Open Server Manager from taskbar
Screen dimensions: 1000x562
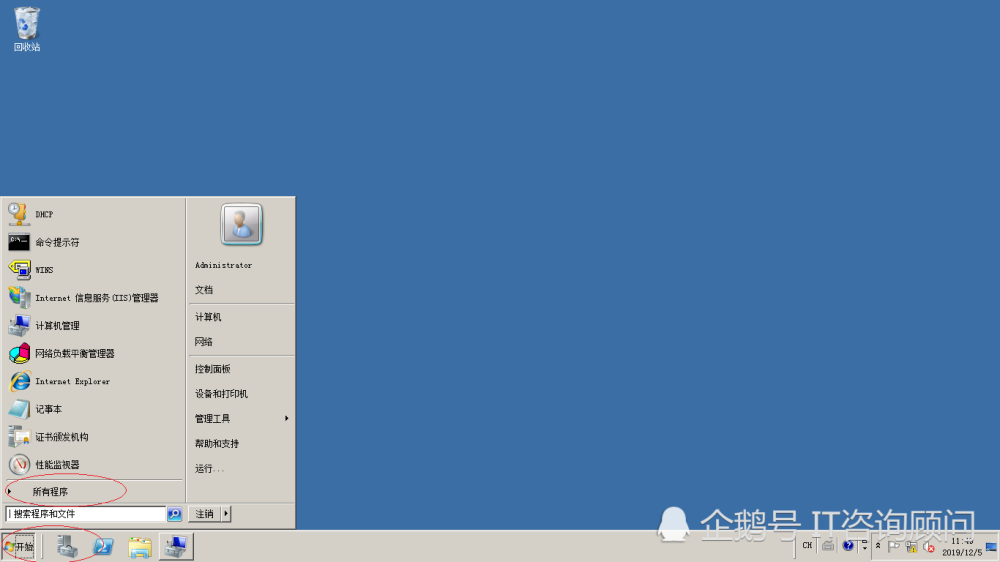click(x=67, y=547)
